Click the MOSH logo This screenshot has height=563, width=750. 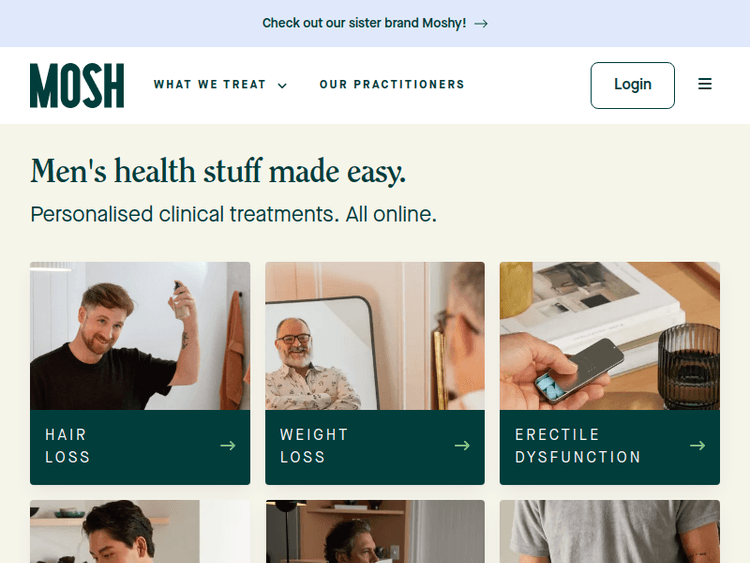click(x=77, y=86)
